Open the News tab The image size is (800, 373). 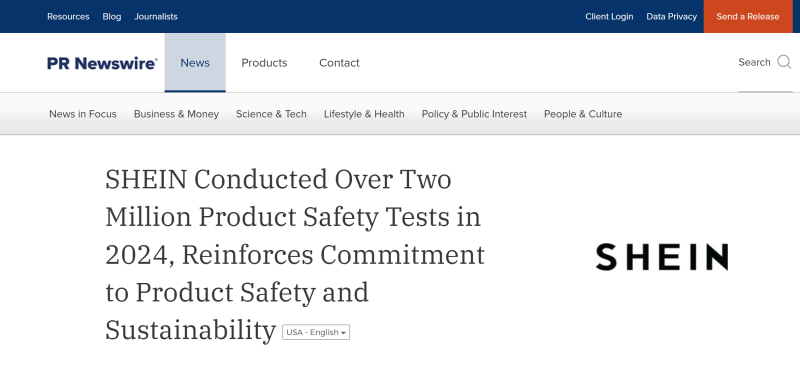coord(195,63)
